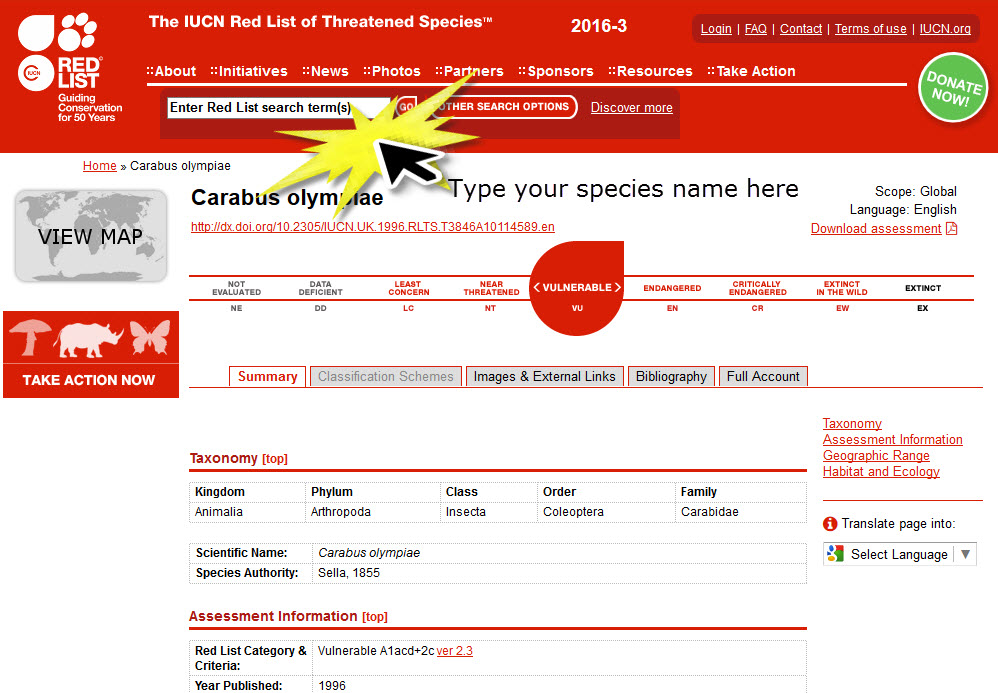Open the Take Action menu
Screen dimensions: 998x693
tap(752, 71)
